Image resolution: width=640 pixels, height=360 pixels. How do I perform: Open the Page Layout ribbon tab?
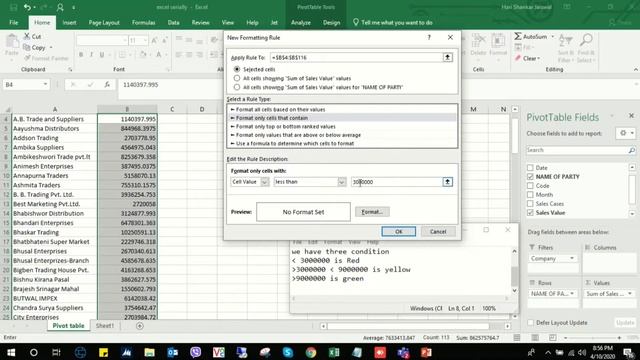click(104, 22)
